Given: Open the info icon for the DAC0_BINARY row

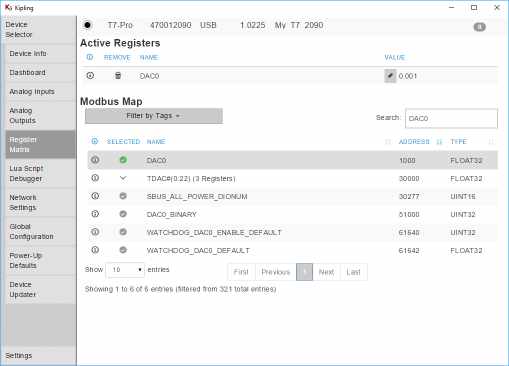Looking at the screenshot, I should (95, 214).
